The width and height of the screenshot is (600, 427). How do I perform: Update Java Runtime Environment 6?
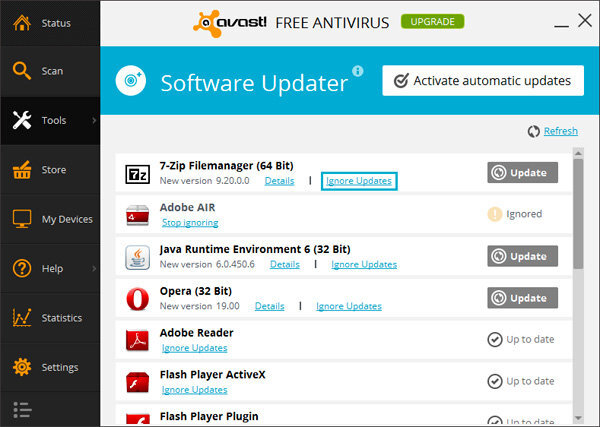tap(522, 256)
